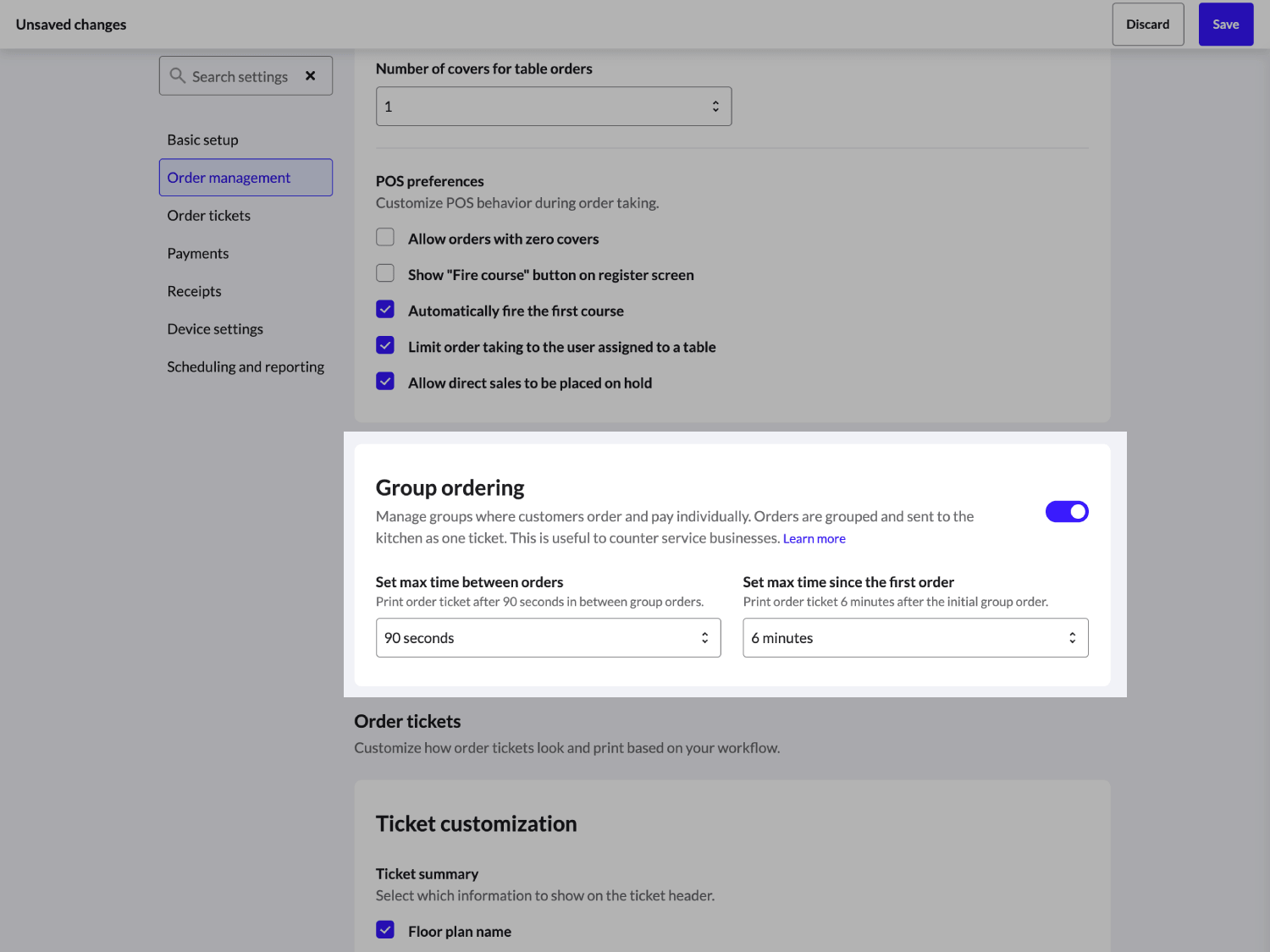Click Number of covers for table orders label
1270x952 pixels.
point(484,69)
